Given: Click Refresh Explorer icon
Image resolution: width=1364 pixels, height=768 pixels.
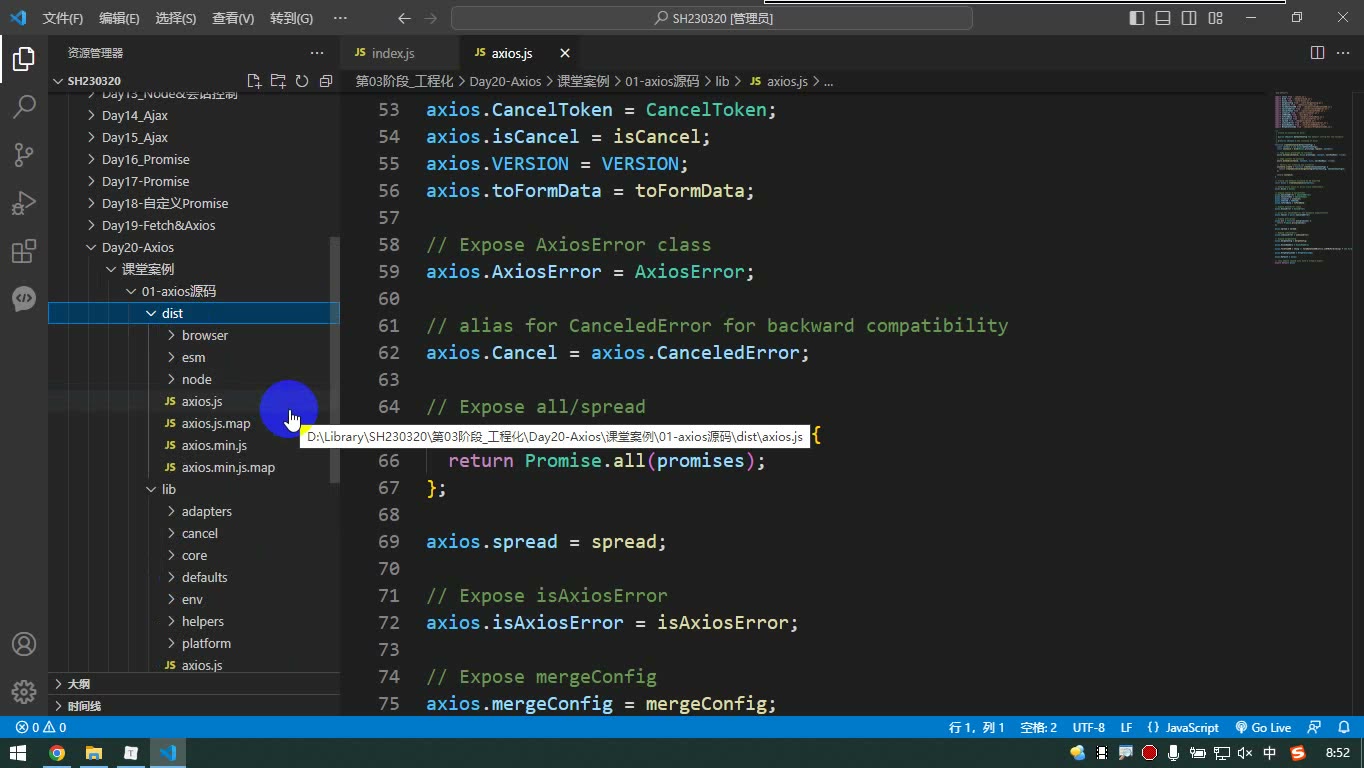Looking at the screenshot, I should [302, 81].
